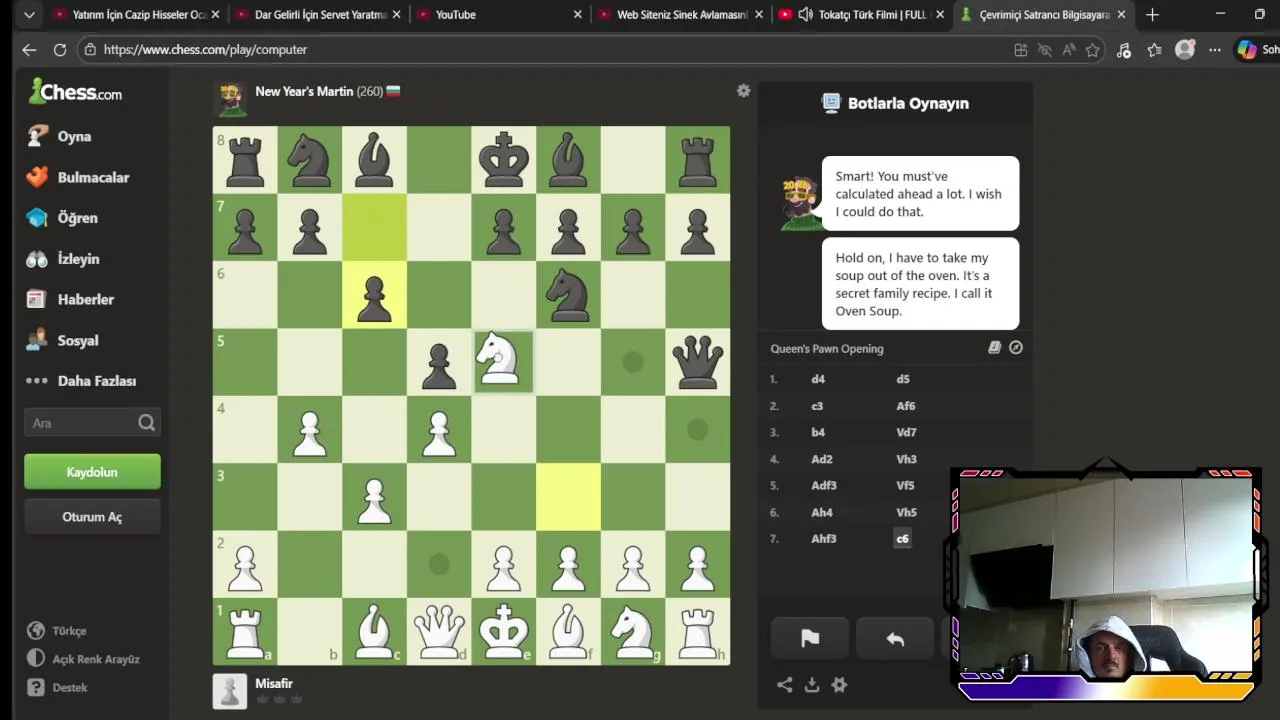Click the Chess.com logo
The width and height of the screenshot is (1280, 720).
(76, 92)
